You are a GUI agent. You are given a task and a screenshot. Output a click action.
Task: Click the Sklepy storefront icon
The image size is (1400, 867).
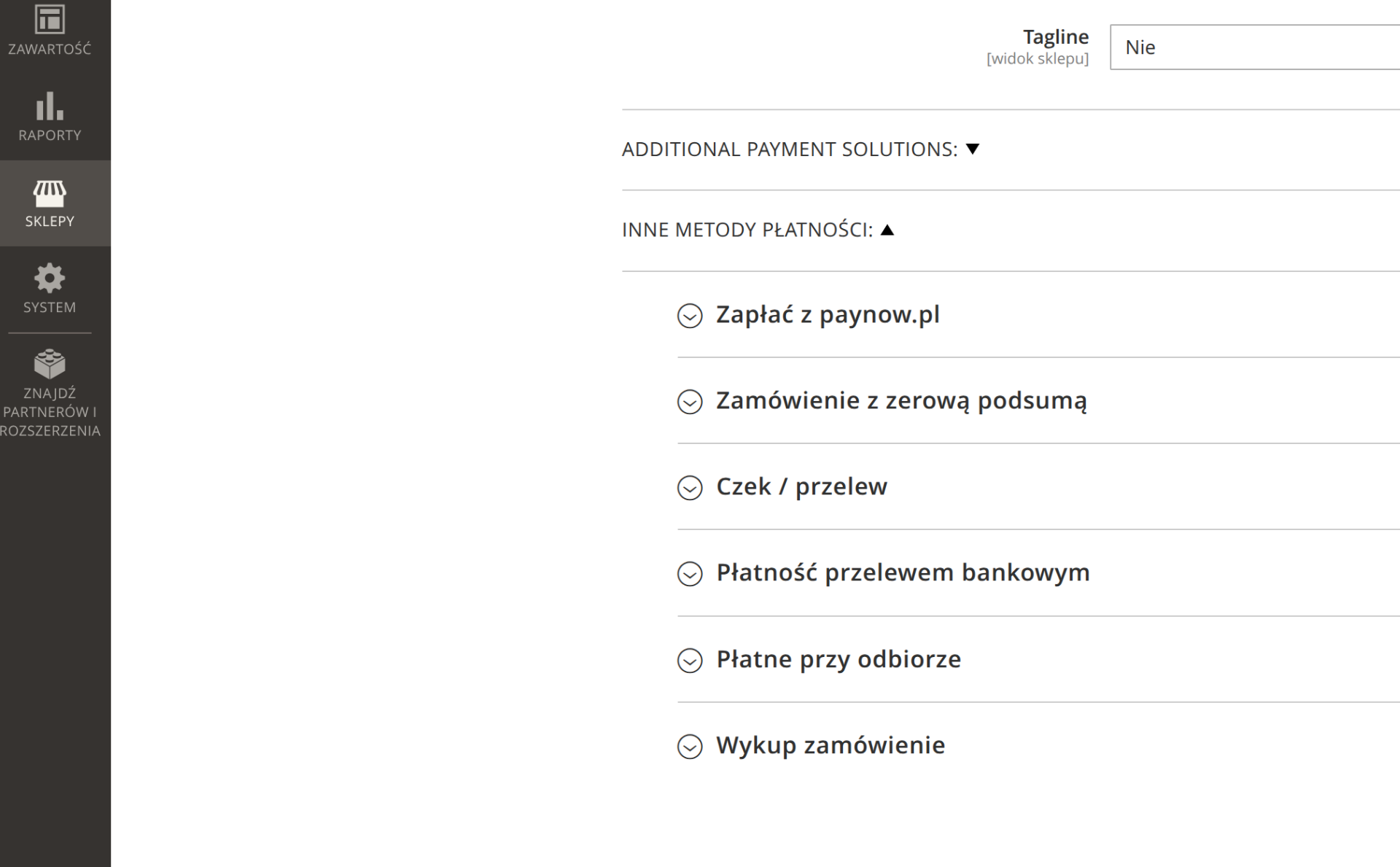(50, 193)
